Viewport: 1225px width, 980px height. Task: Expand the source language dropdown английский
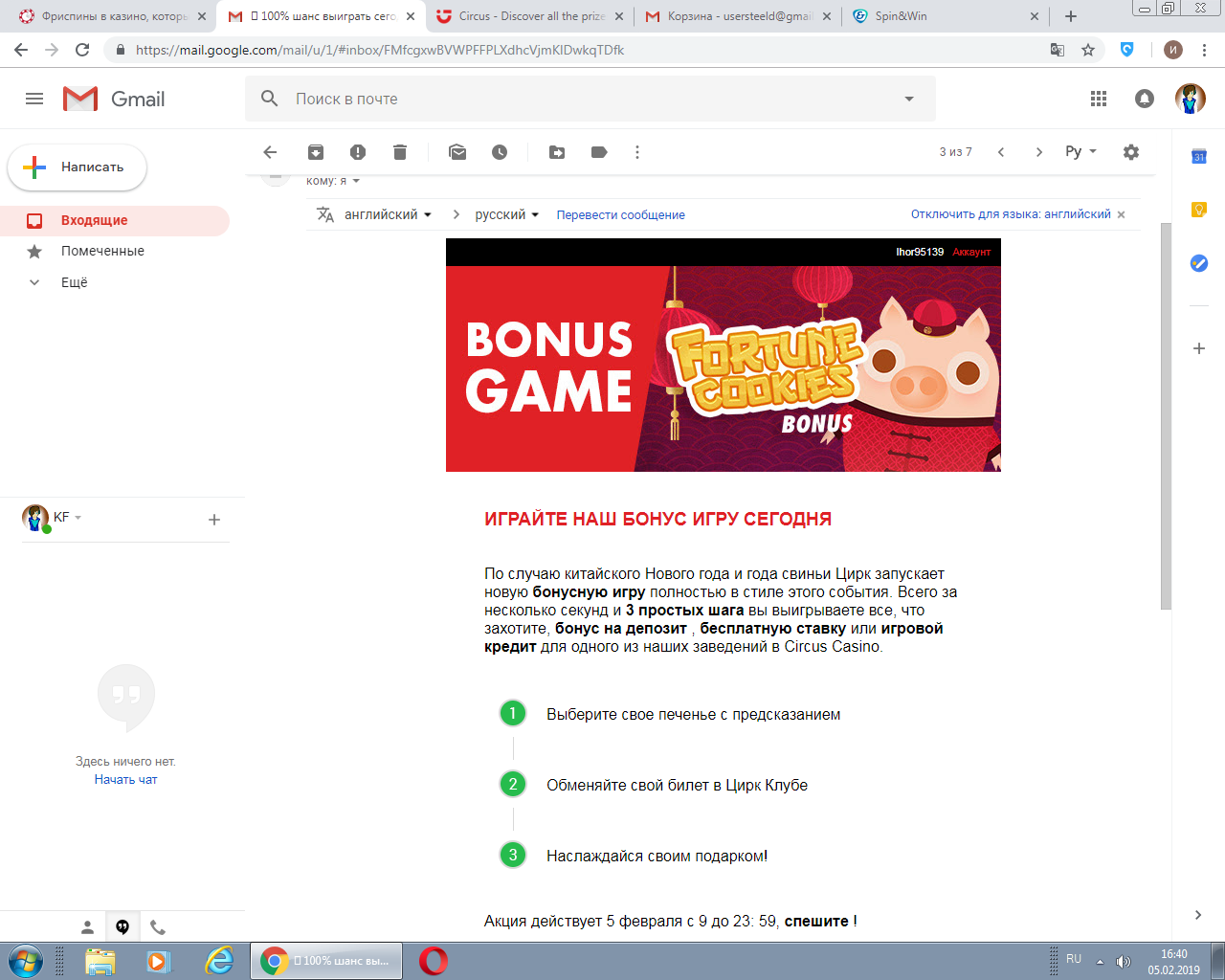(388, 214)
